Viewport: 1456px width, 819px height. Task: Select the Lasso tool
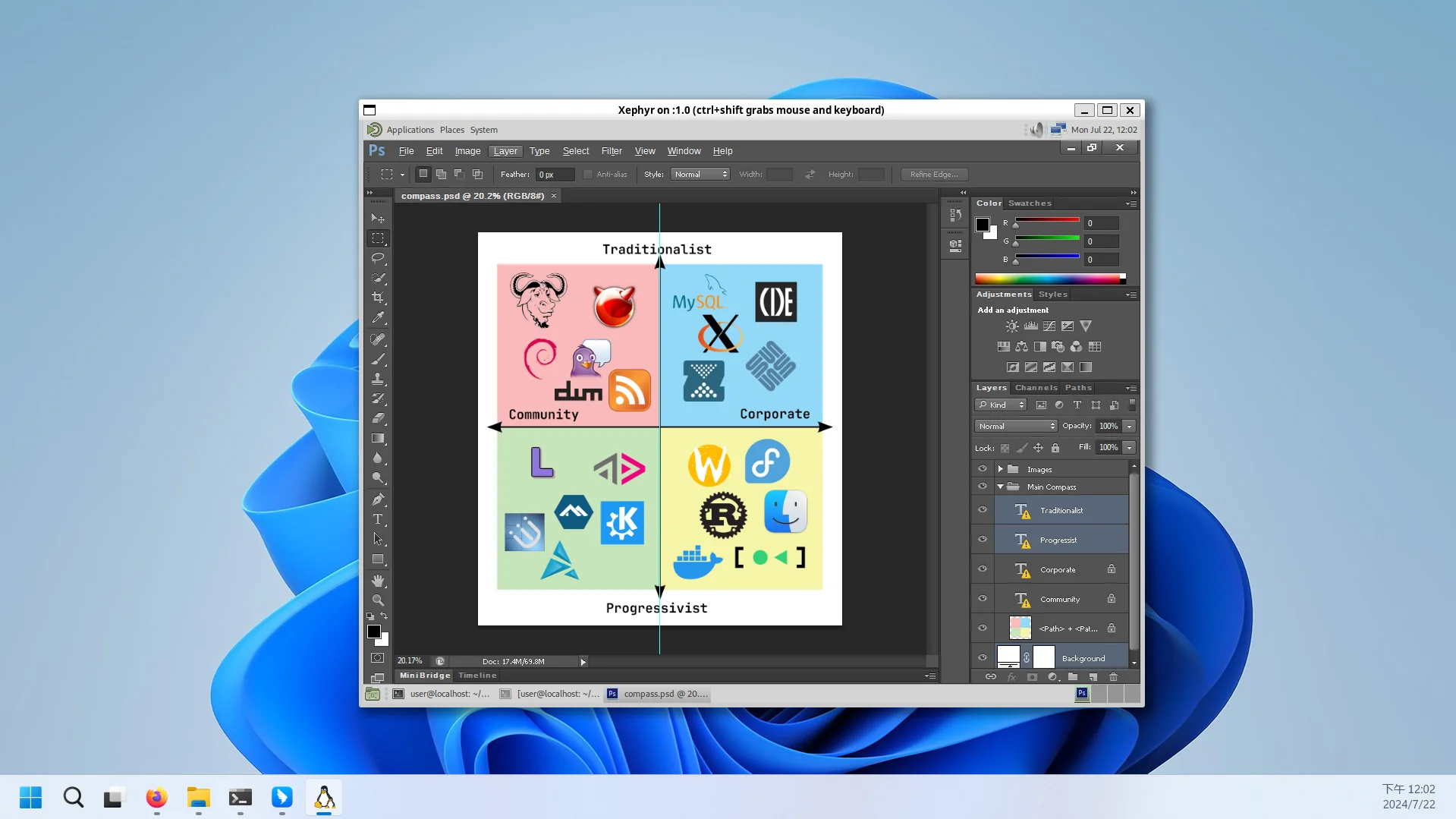(378, 258)
